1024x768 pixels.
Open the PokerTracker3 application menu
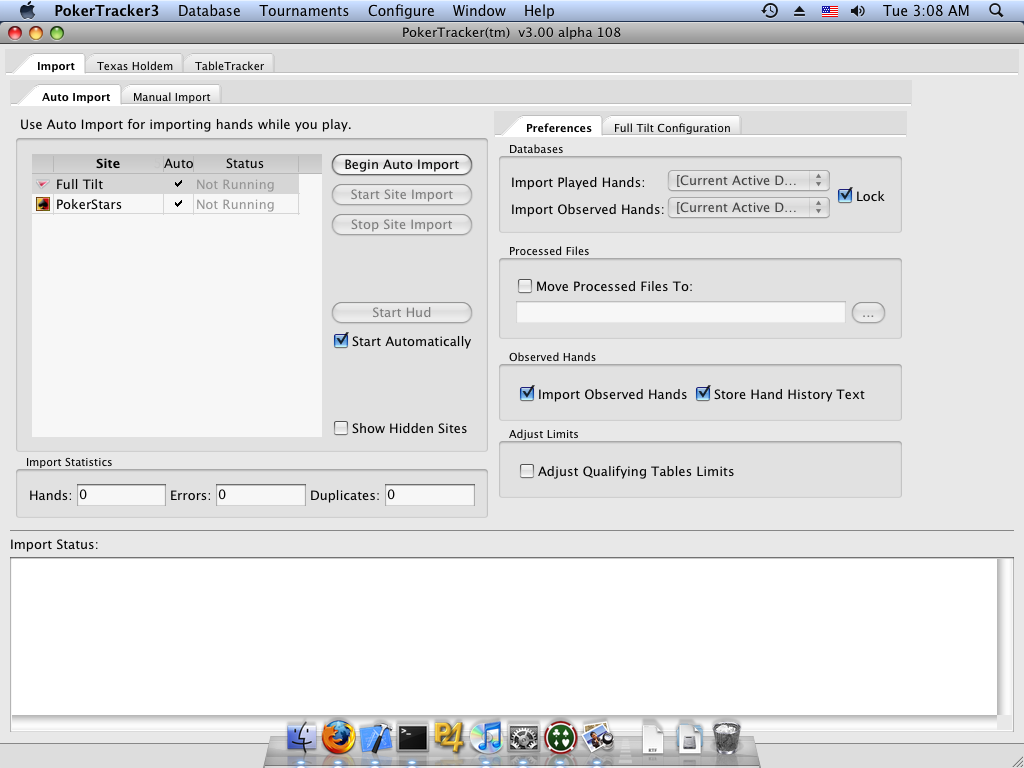(106, 11)
